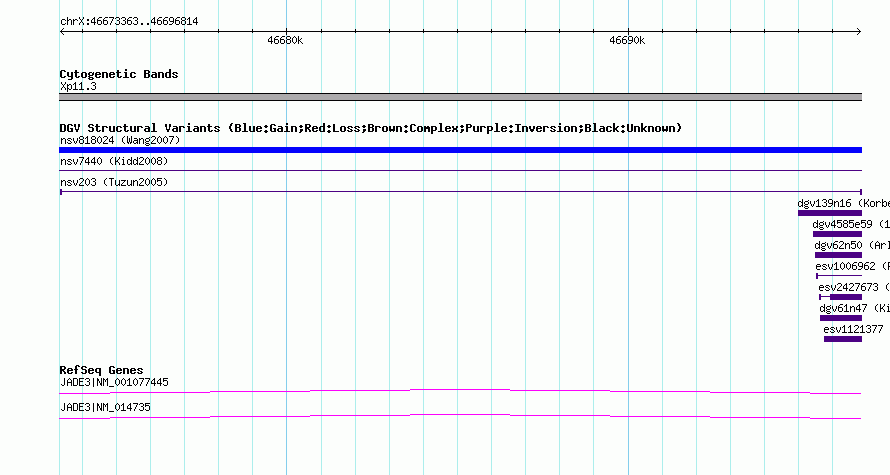Open the JADE3|NM_001077445 gene label
Screen dimensions: 890x475
(x=114, y=382)
